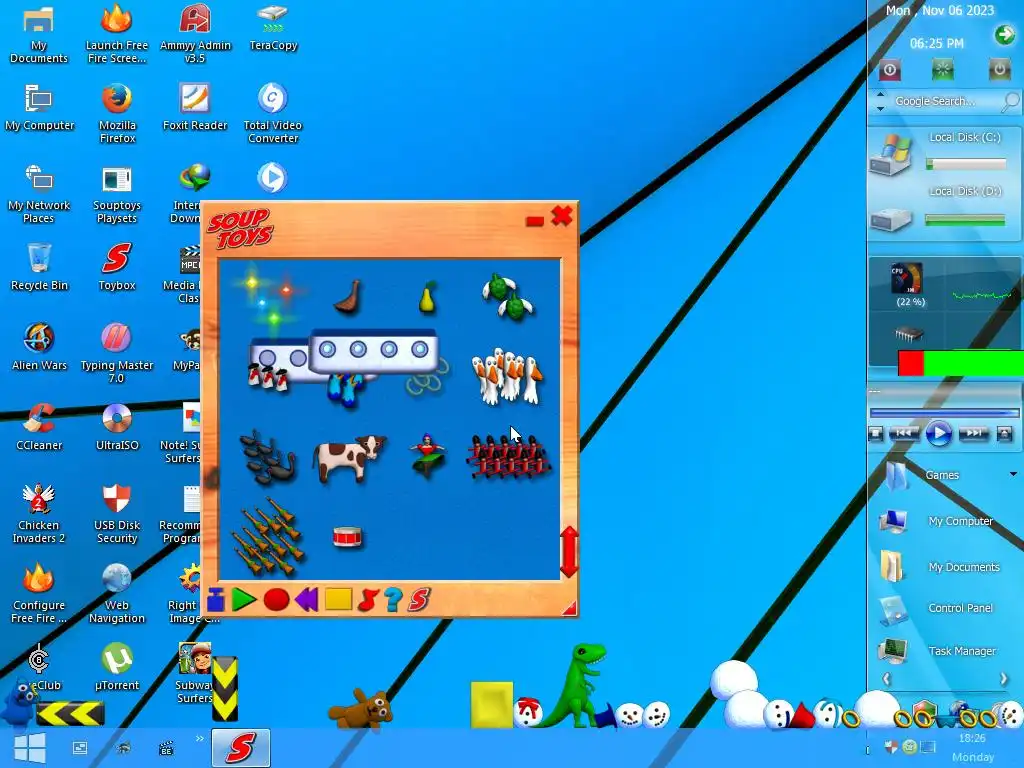Open Ammyy Admin v3.5 shortcut
1024x768 pixels.
pos(195,34)
